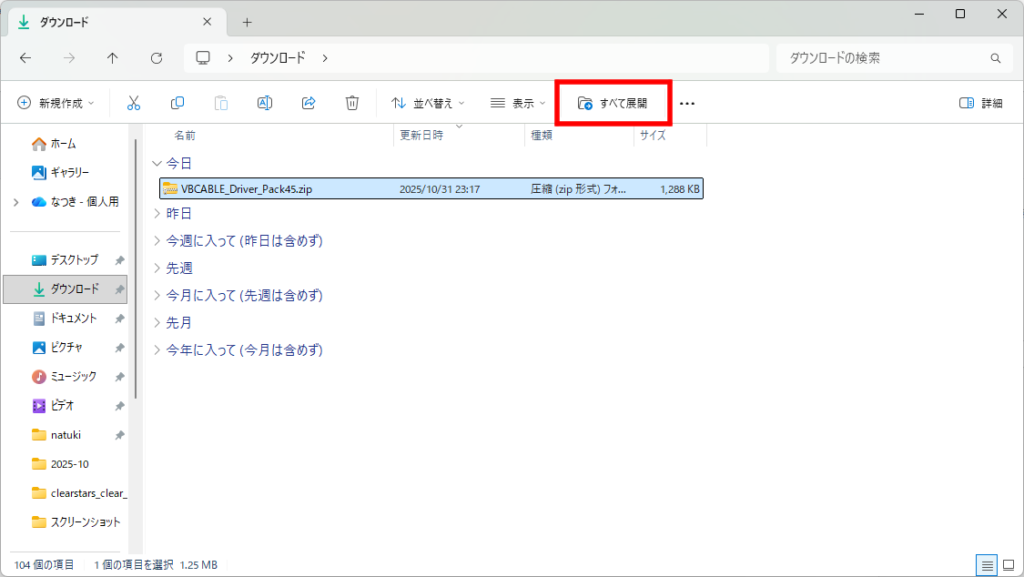Expand the 昨日 group

[x=156, y=213]
